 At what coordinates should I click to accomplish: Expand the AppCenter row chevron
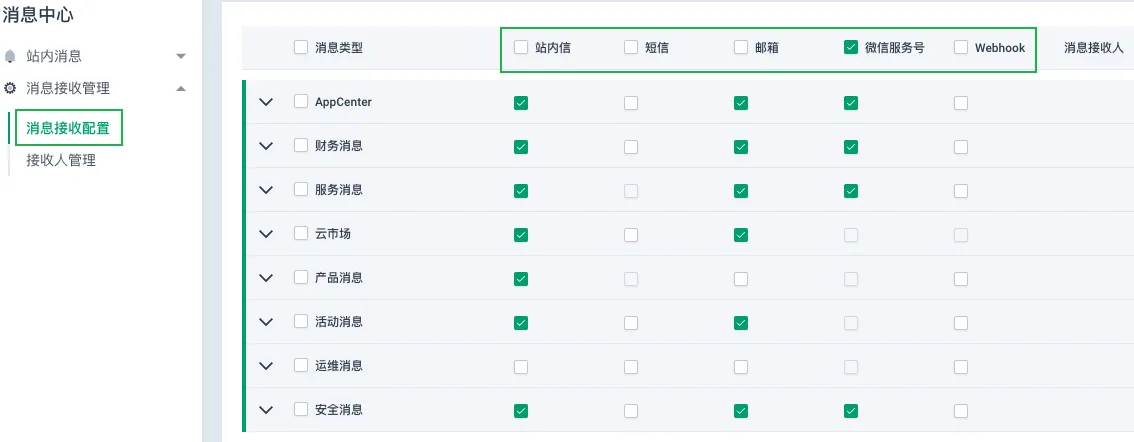coord(266,102)
